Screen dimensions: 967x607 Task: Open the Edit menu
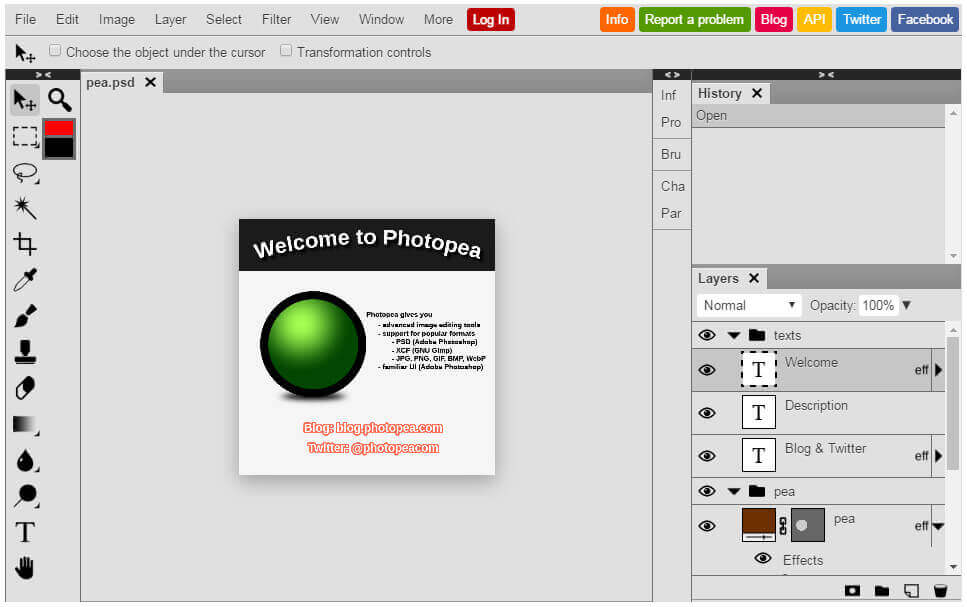pyautogui.click(x=67, y=19)
